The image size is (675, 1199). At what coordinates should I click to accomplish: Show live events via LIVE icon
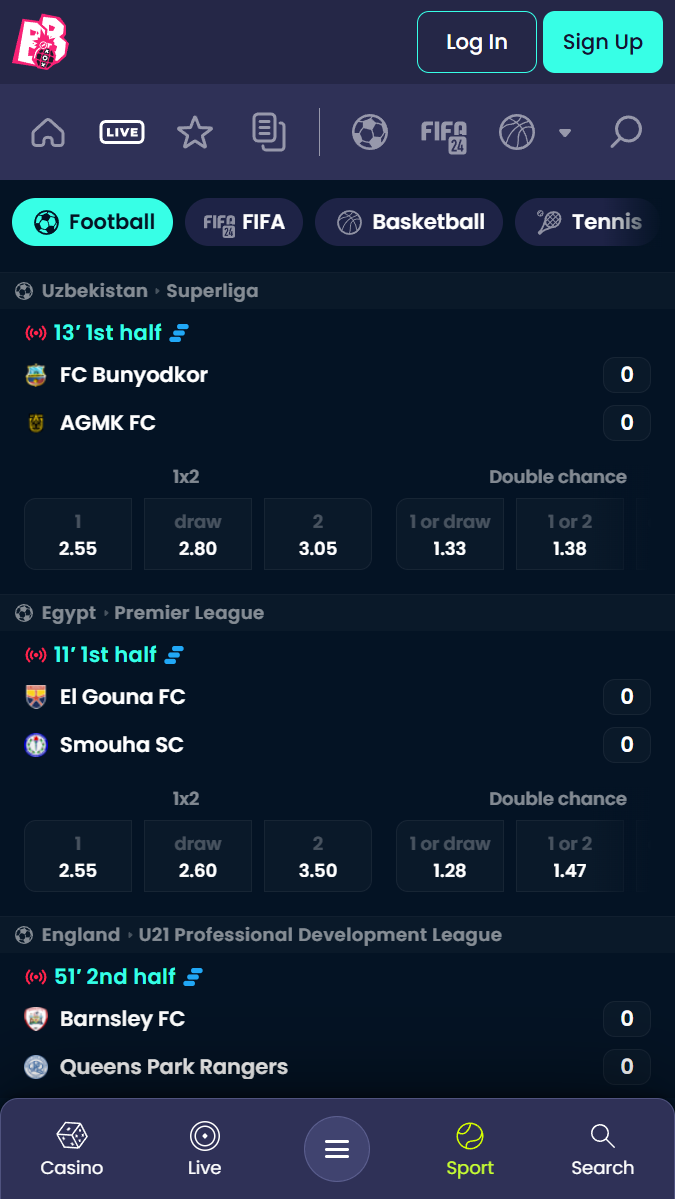pyautogui.click(x=122, y=132)
